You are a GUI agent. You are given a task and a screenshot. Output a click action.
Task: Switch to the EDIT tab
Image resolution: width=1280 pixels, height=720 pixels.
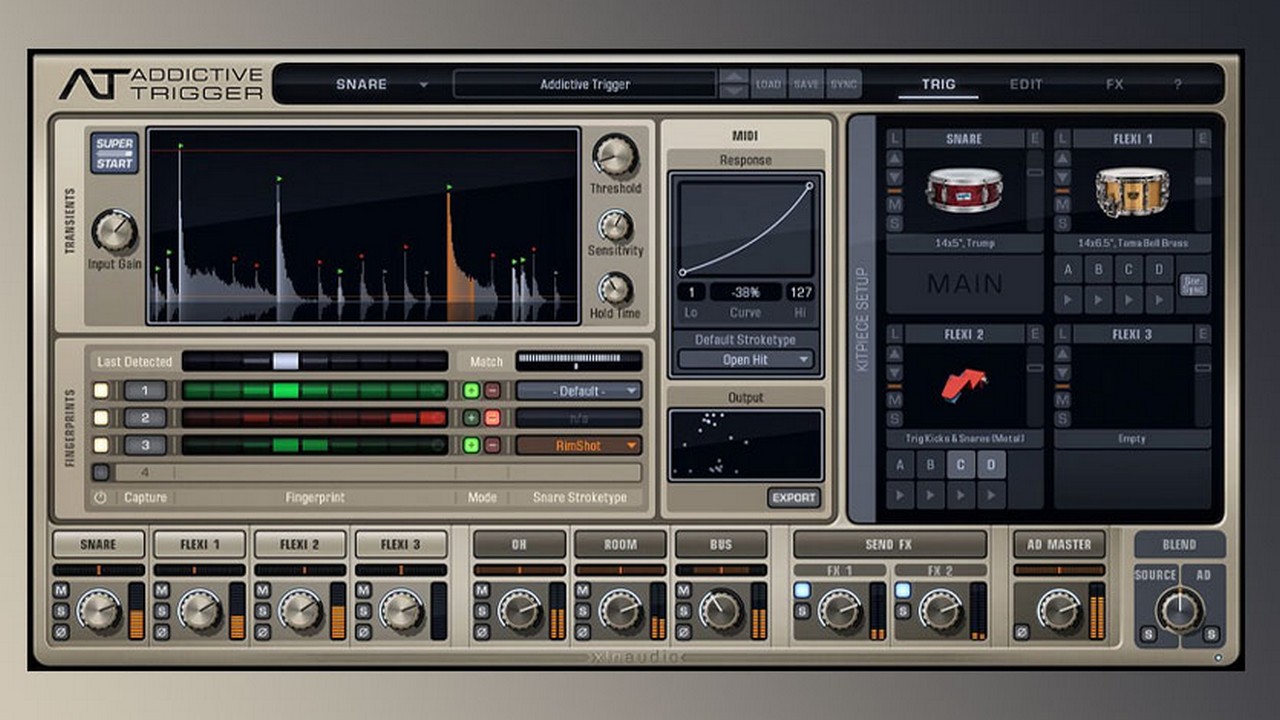tap(1026, 85)
